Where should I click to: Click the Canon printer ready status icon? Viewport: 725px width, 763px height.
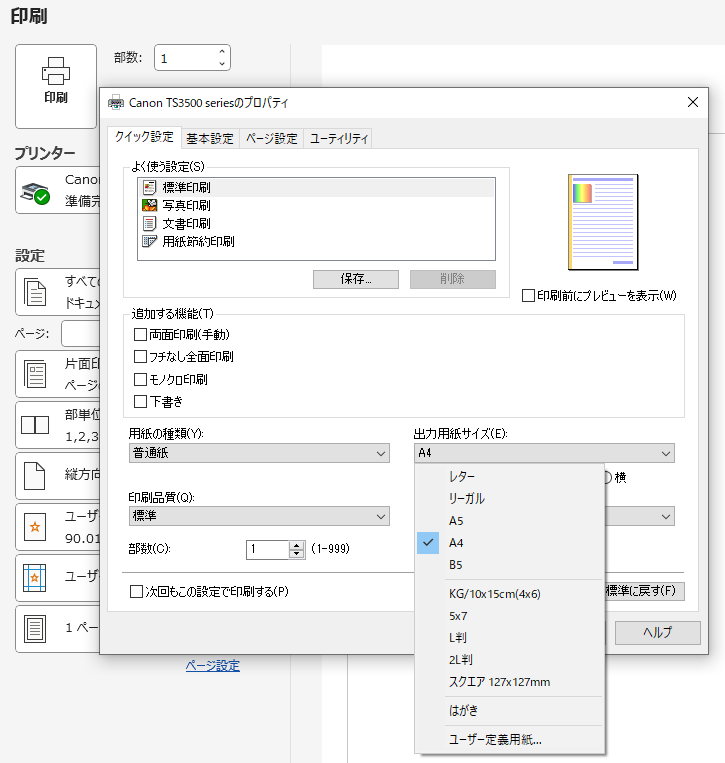pos(35,193)
